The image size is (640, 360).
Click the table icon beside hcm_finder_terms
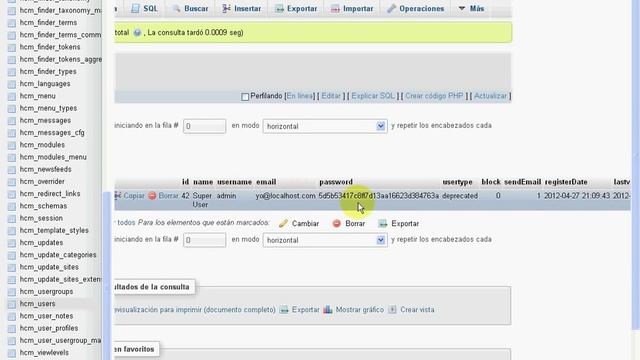pyautogui.click(x=12, y=23)
